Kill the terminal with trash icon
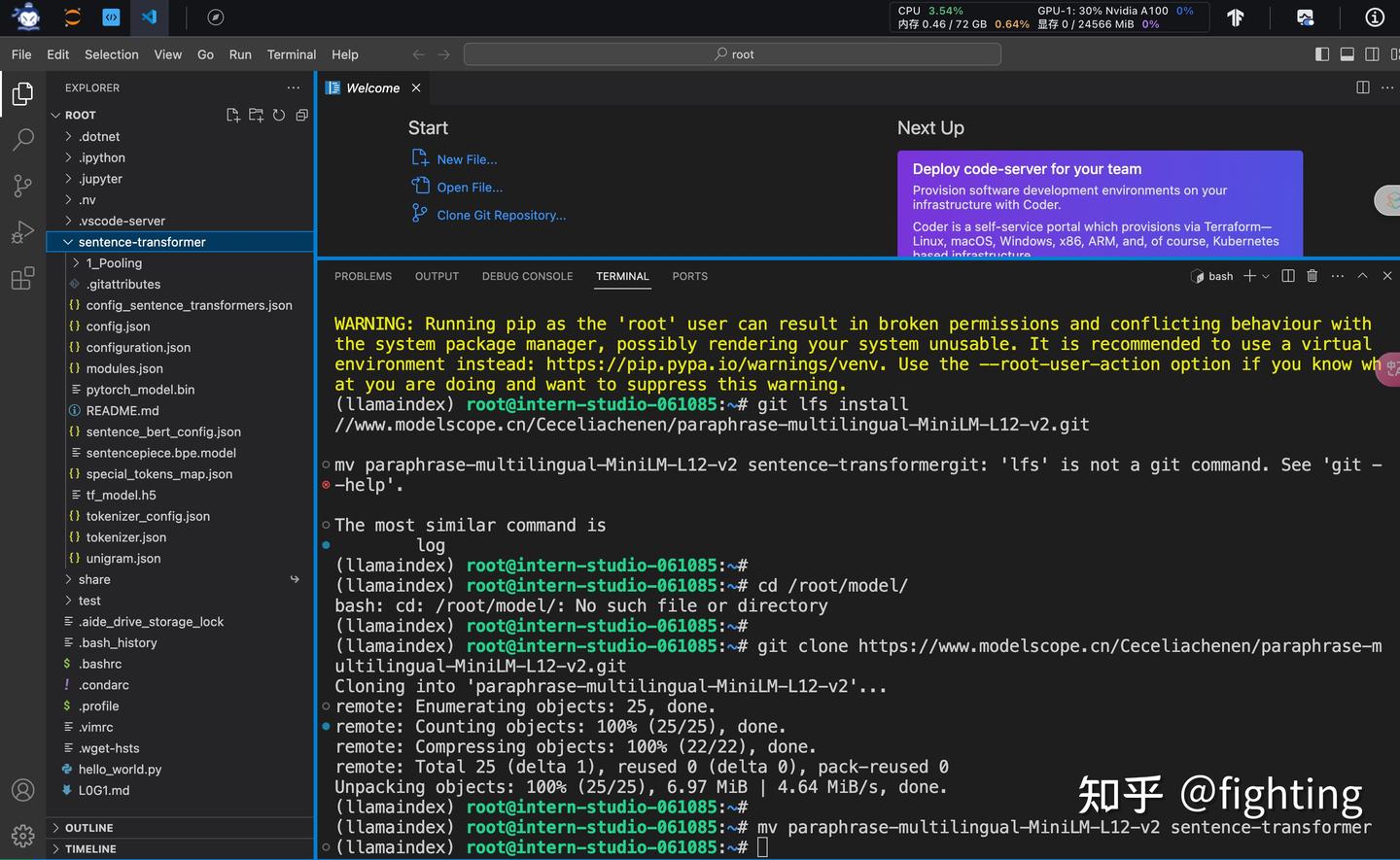This screenshot has height=860, width=1400. [x=1312, y=276]
